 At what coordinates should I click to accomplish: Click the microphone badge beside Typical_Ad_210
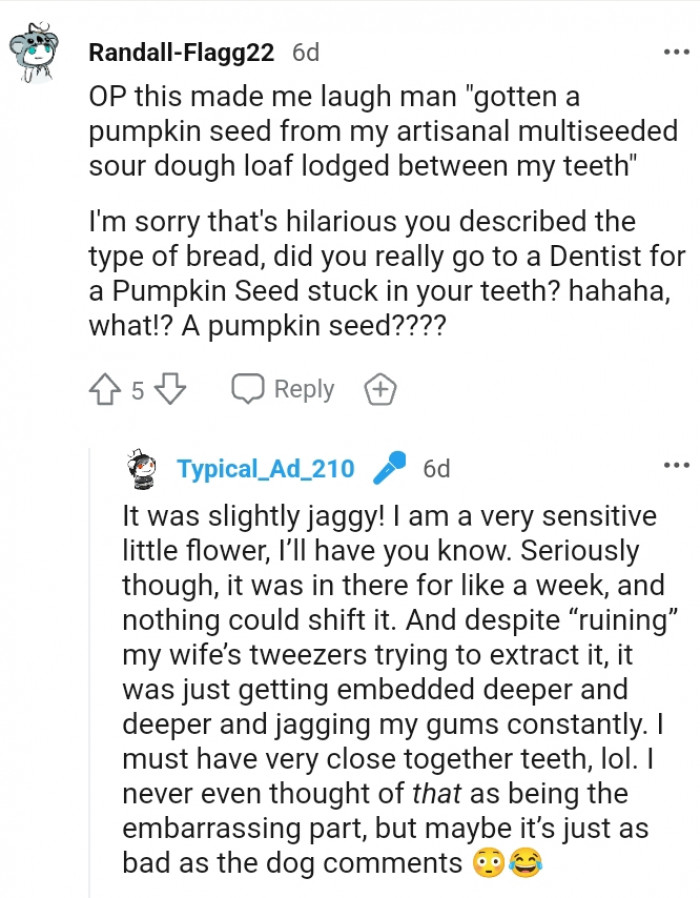click(x=389, y=466)
